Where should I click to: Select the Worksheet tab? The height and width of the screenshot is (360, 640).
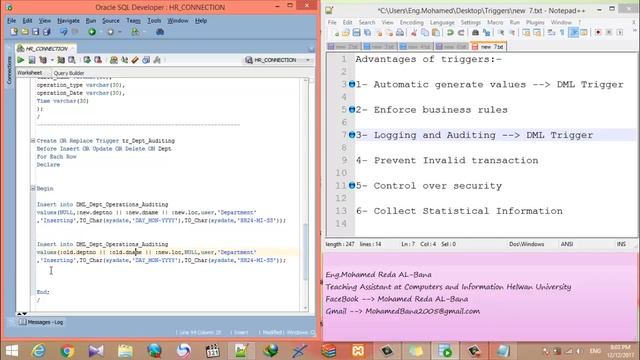point(29,73)
